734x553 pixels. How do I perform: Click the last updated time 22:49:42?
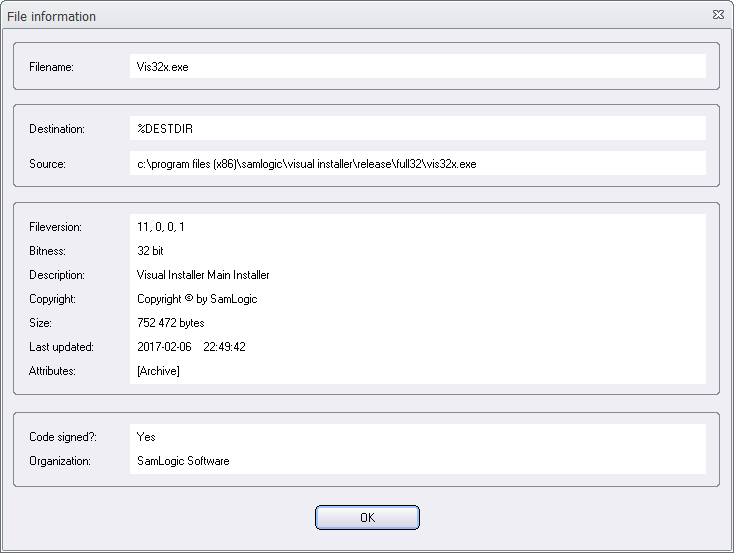coord(224,347)
